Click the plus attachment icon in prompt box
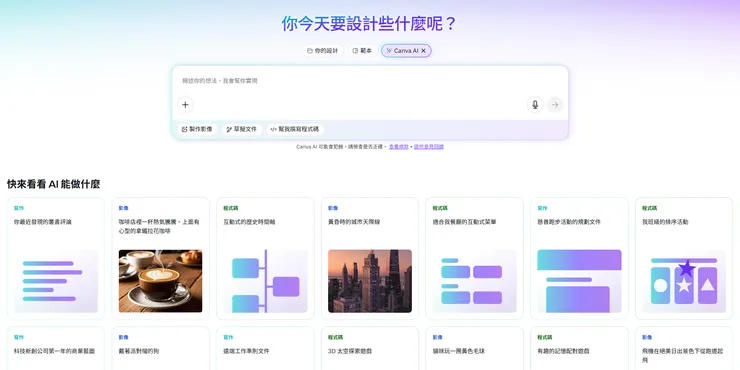 (185, 105)
